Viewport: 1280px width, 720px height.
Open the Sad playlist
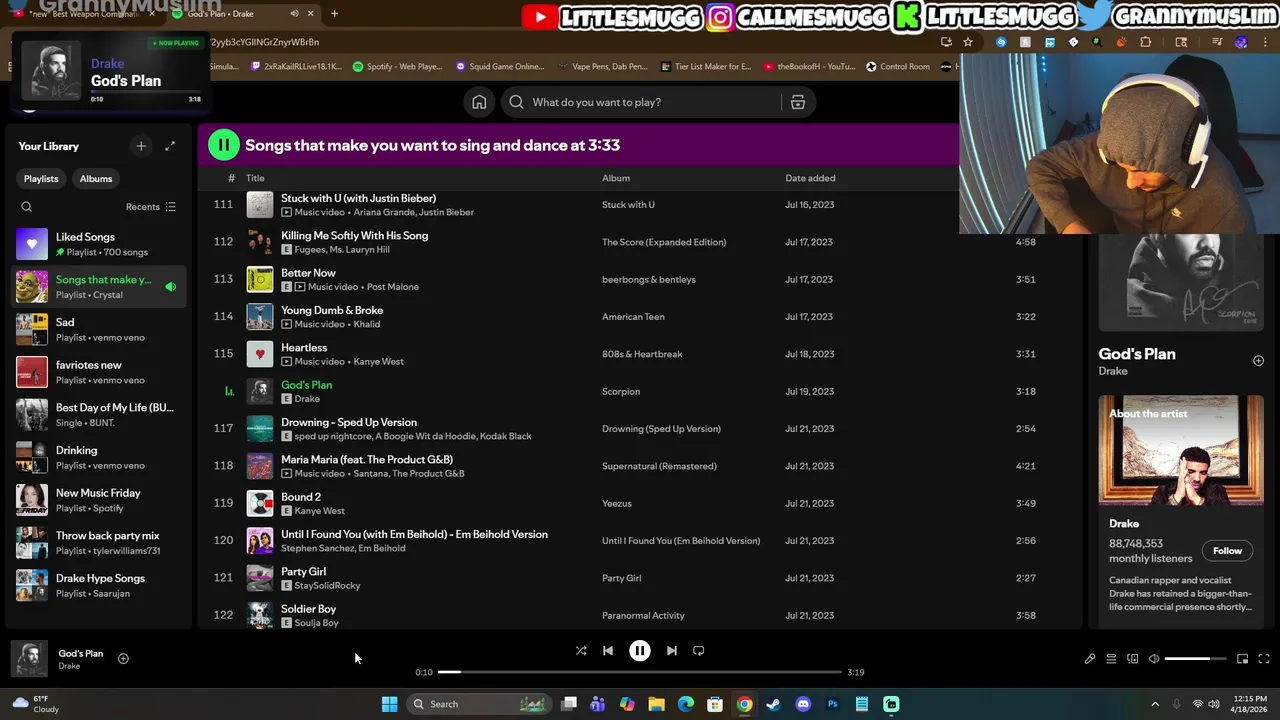coord(98,329)
